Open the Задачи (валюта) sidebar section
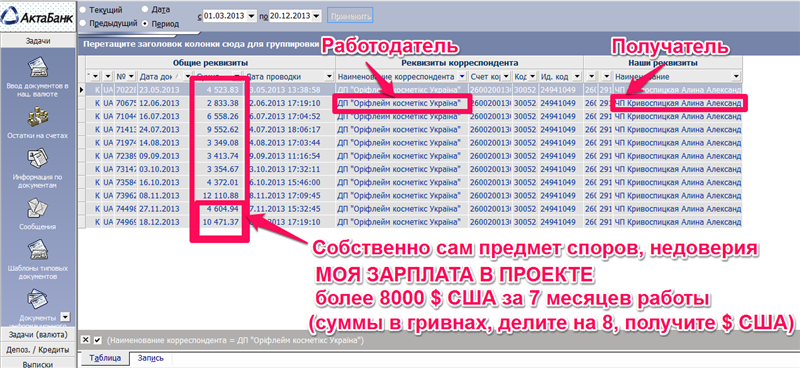800x368 pixels. point(38,335)
